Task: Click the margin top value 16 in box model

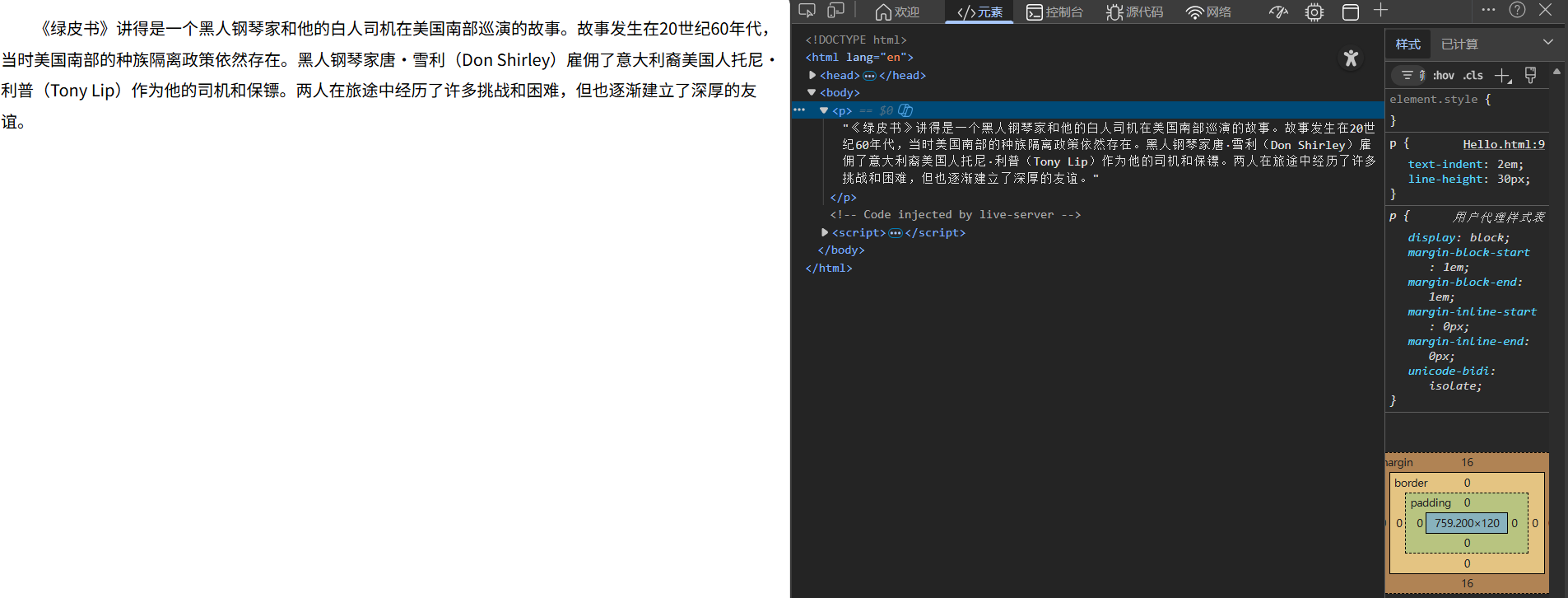Action: point(1468,462)
